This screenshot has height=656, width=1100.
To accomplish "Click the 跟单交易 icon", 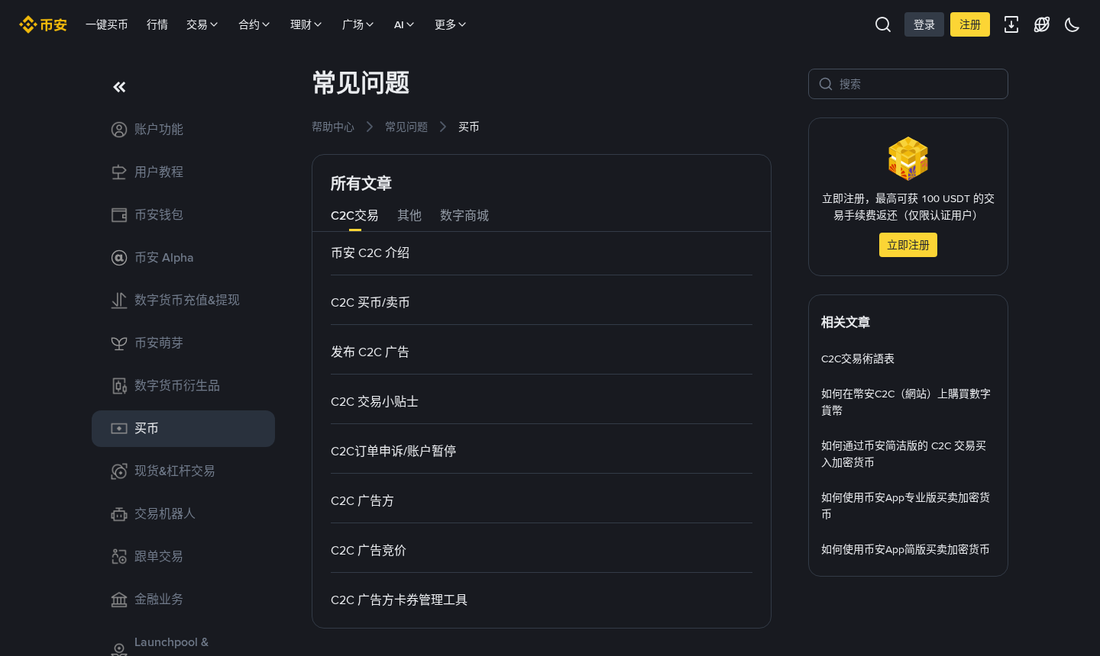I will [x=119, y=556].
